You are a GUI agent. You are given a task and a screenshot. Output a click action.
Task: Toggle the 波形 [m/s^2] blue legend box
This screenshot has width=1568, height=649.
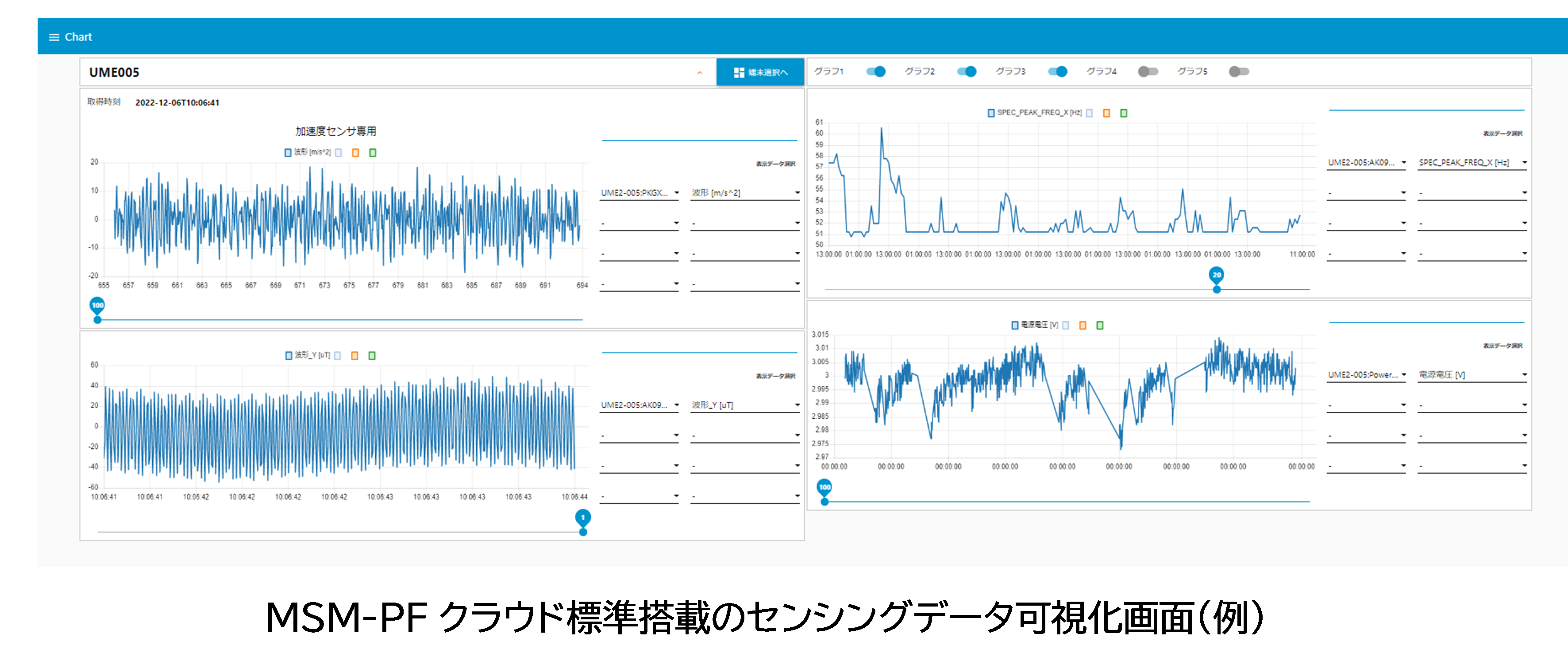tap(288, 153)
